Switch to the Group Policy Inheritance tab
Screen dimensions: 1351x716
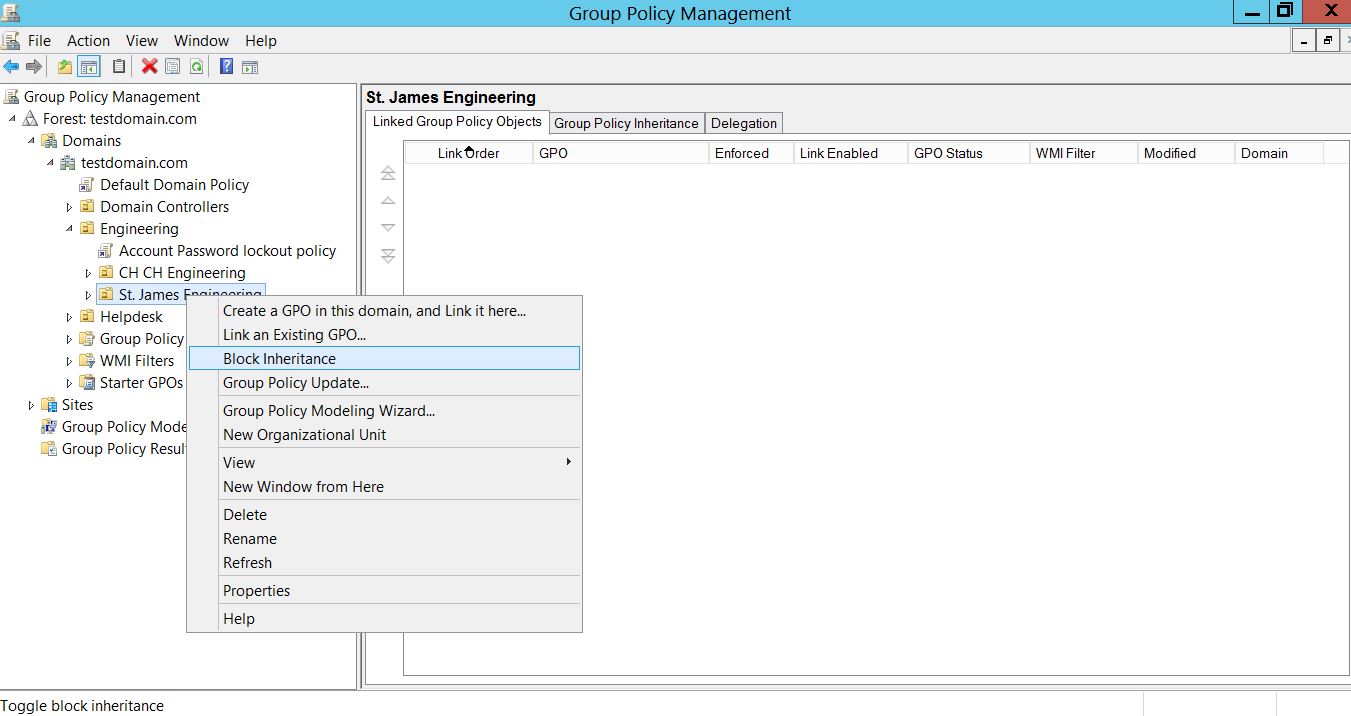click(x=626, y=123)
